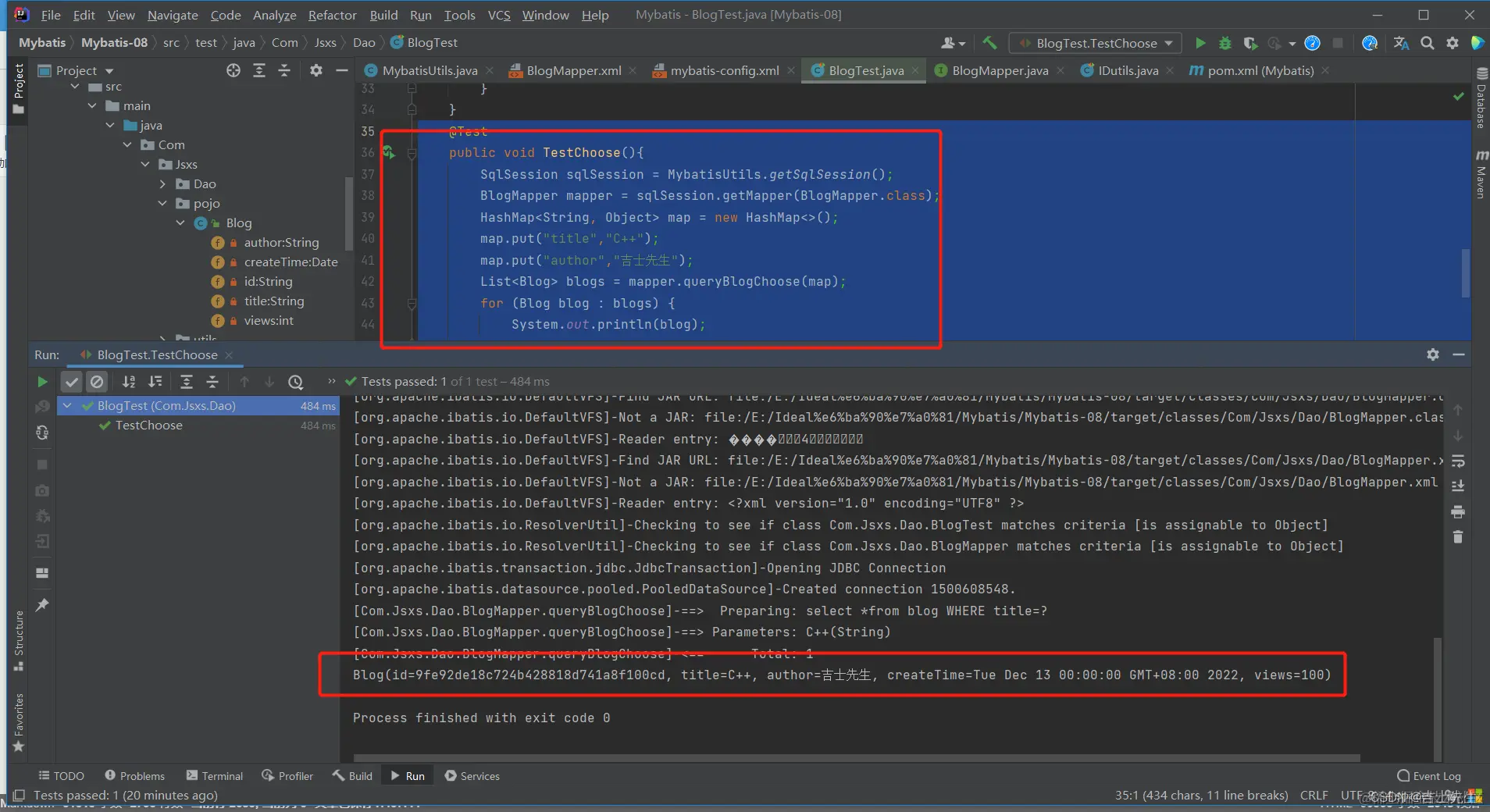Collapse the src folder in the Project tree
Viewport: 1490px width, 812px height.
pyautogui.click(x=75, y=87)
